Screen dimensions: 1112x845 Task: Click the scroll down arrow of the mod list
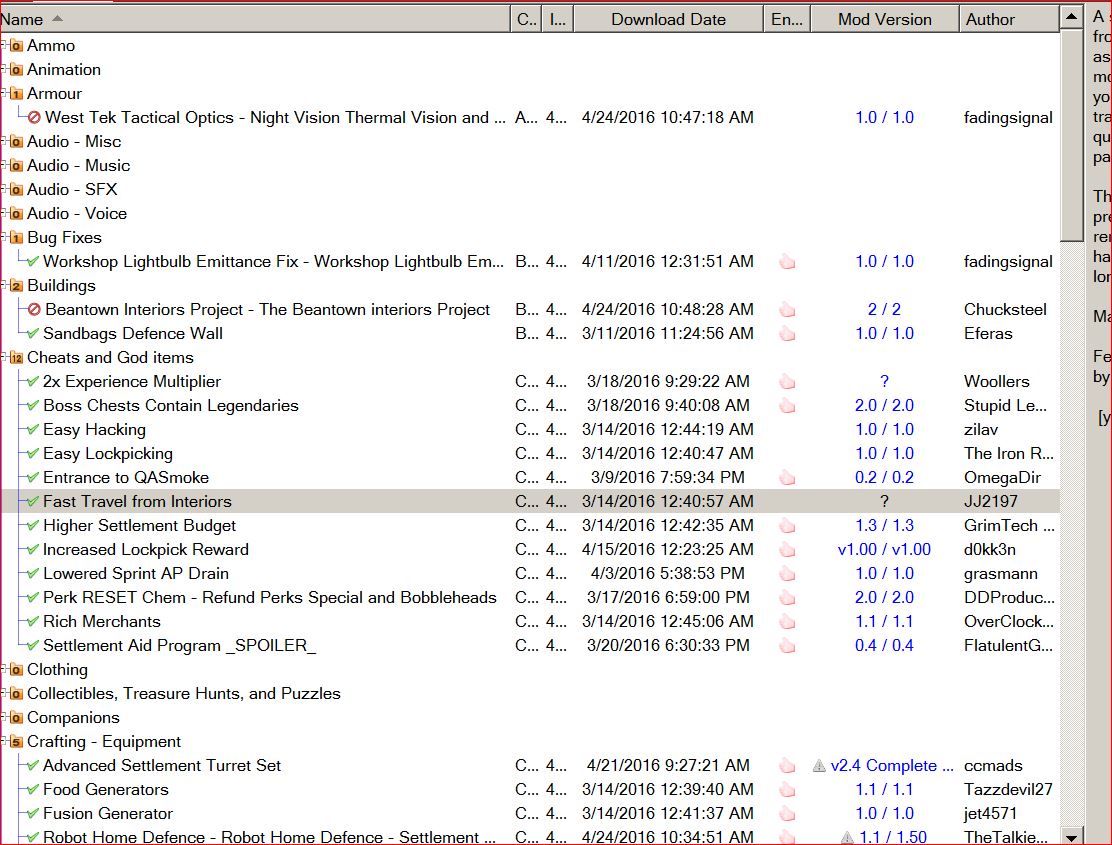[x=1071, y=836]
